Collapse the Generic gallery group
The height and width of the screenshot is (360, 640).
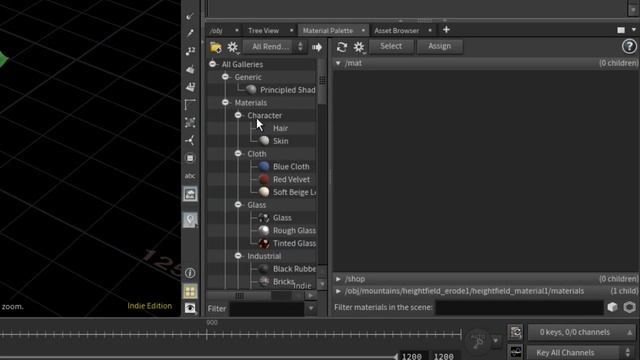tap(225, 77)
